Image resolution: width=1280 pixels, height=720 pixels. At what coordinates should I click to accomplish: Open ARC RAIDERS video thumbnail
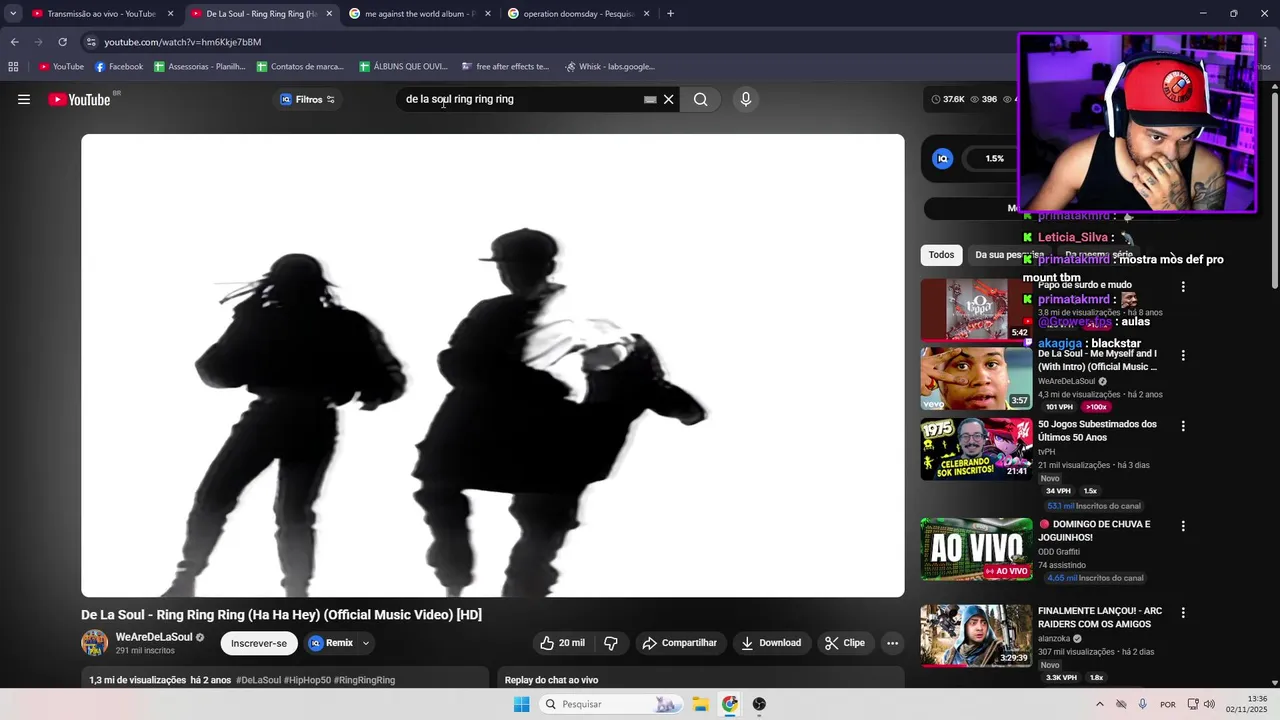[x=976, y=636]
